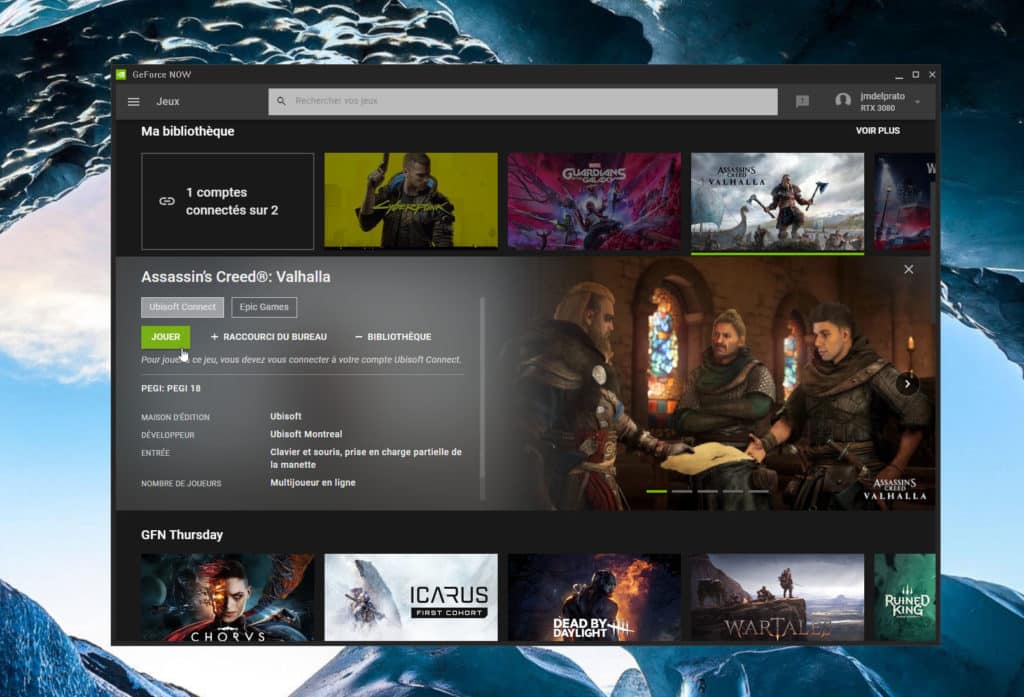The image size is (1024, 697).
Task: Close the Assassin's Creed Valhalla details panel
Action: coord(908,269)
